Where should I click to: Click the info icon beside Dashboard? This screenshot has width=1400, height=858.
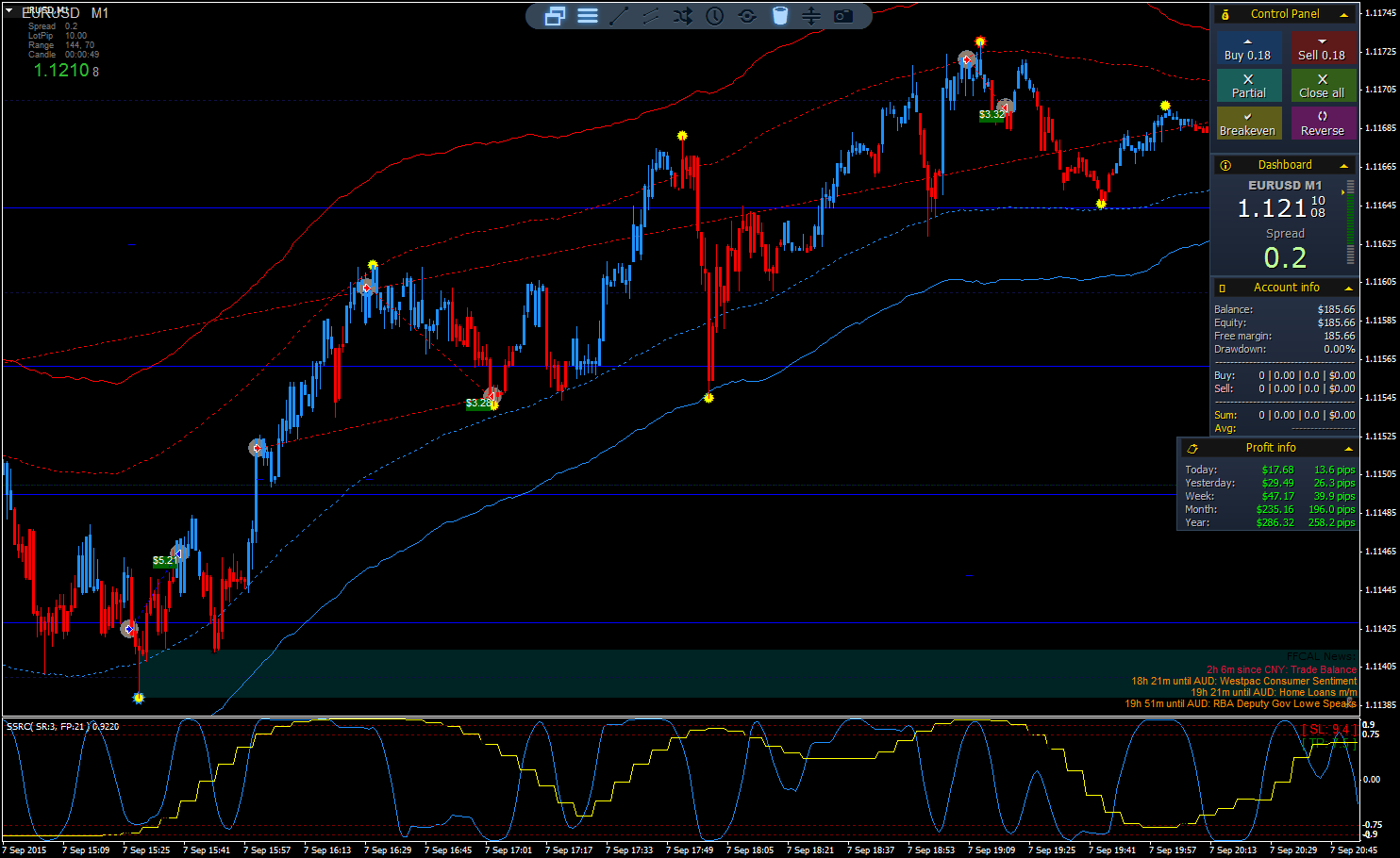pos(1225,165)
